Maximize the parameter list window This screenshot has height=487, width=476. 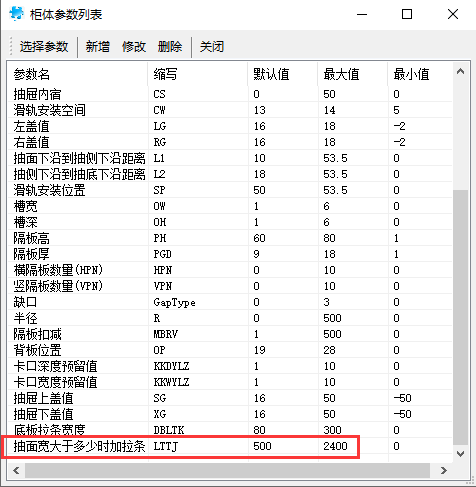click(x=407, y=14)
